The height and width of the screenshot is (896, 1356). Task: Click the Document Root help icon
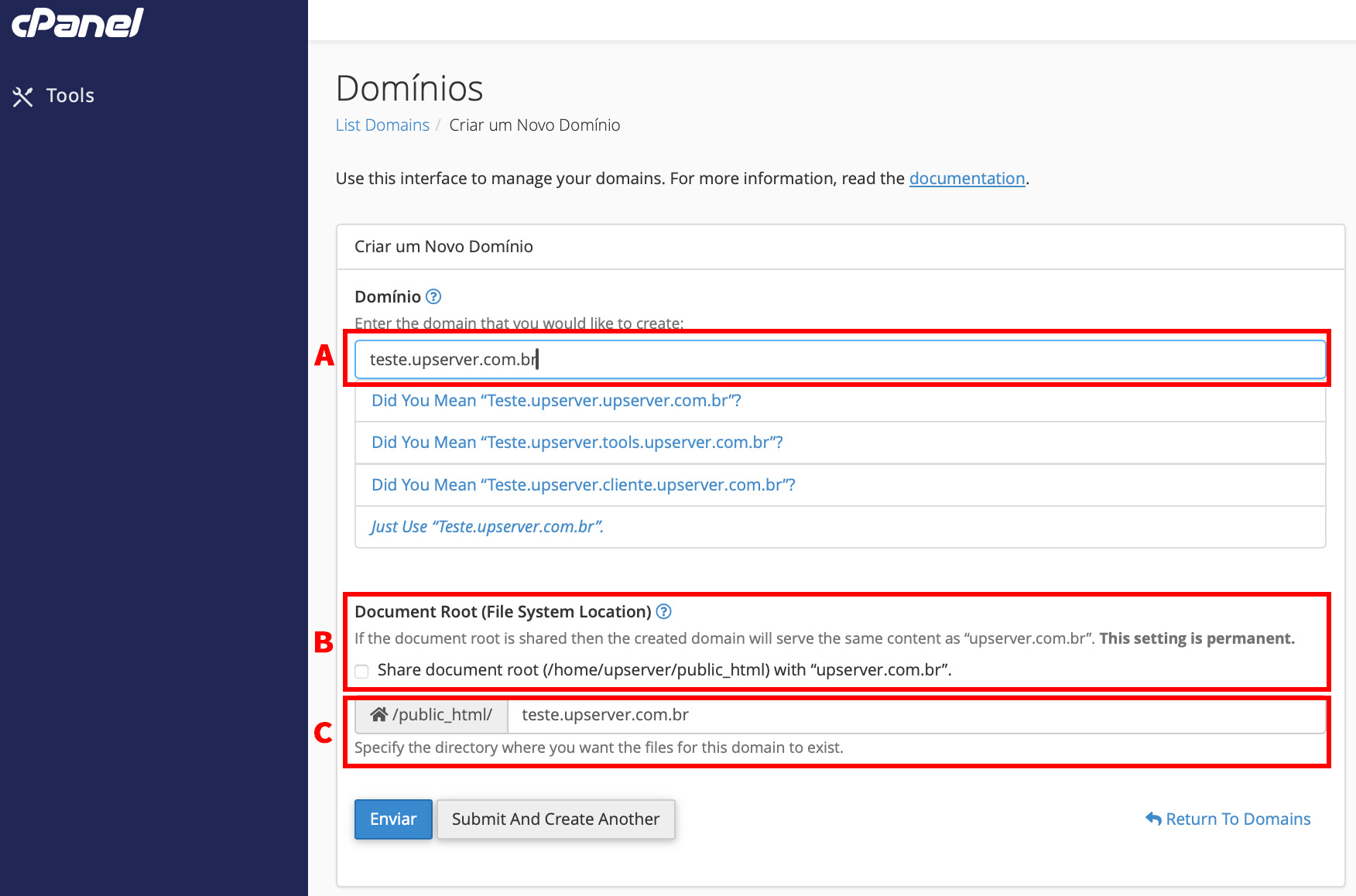pos(663,611)
